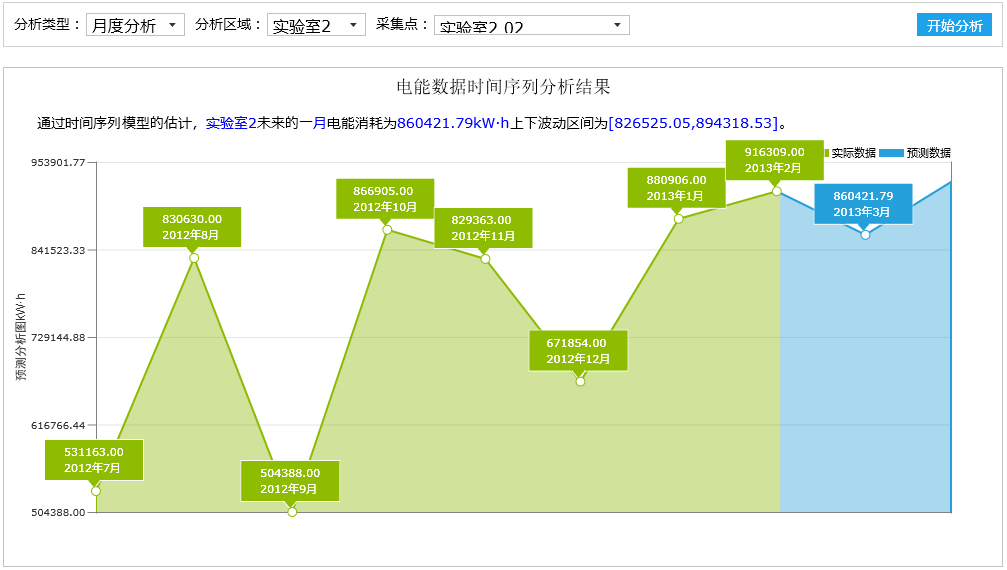Click the 2013年2月 data point marker
The image size is (1007, 570).
tap(776, 191)
